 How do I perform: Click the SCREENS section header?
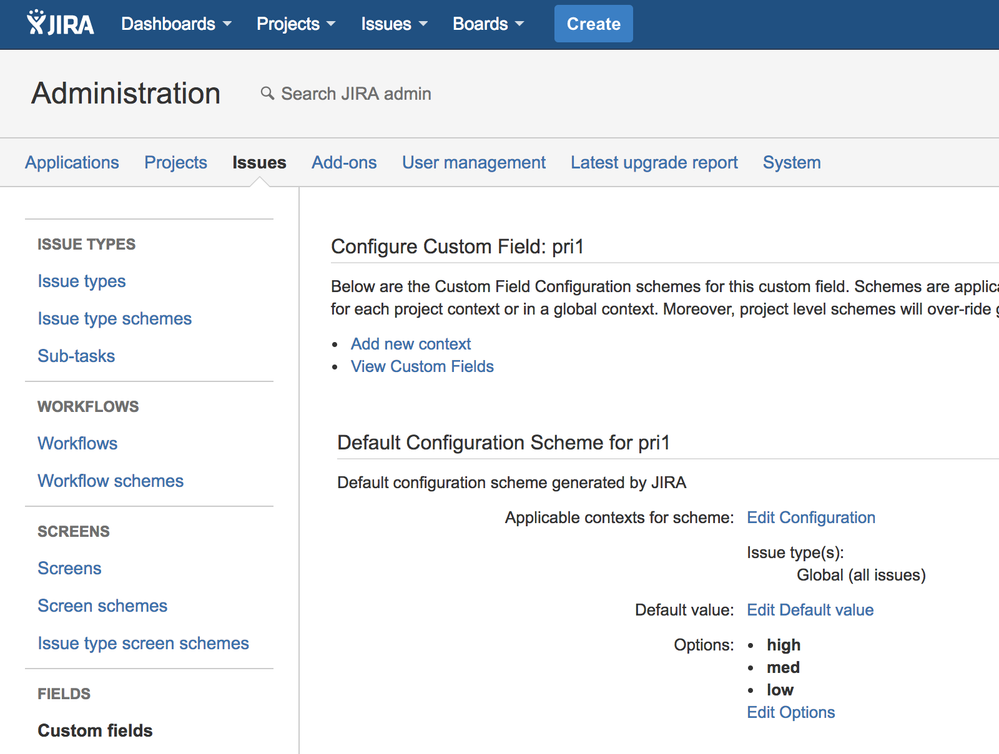click(x=73, y=532)
